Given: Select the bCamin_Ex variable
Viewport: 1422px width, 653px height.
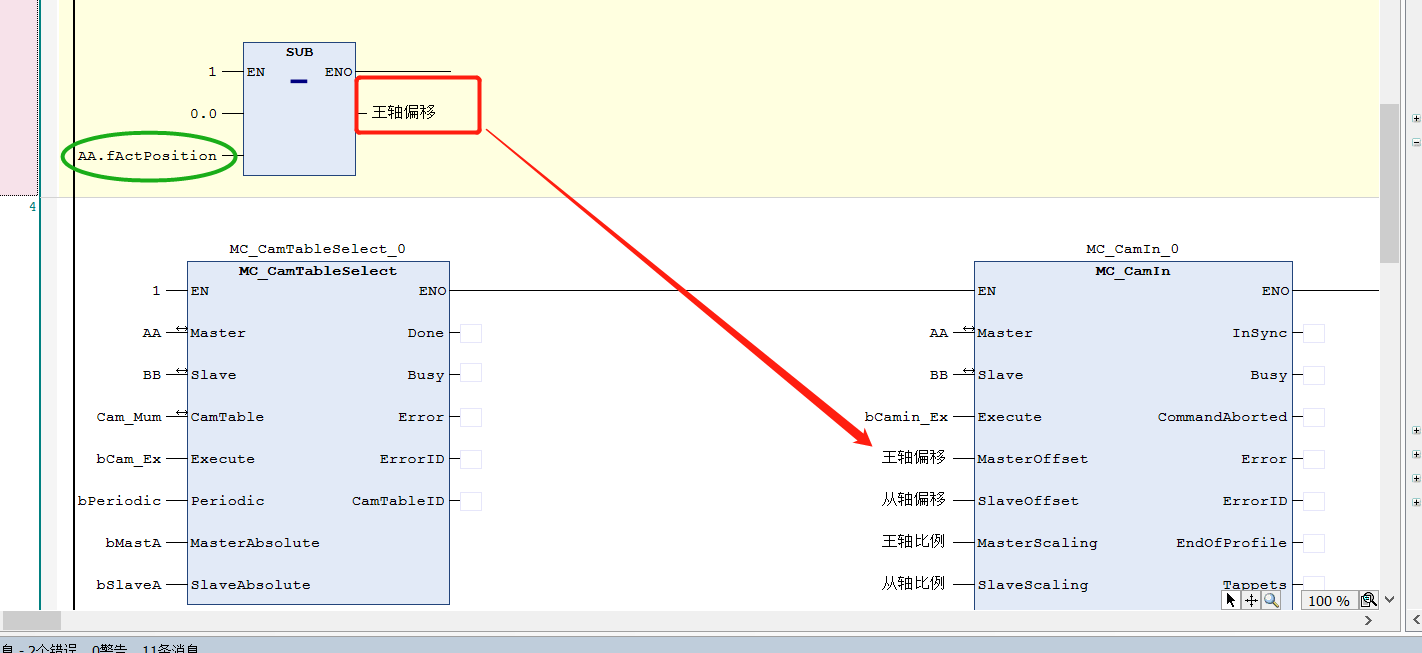Looking at the screenshot, I should point(906,417).
